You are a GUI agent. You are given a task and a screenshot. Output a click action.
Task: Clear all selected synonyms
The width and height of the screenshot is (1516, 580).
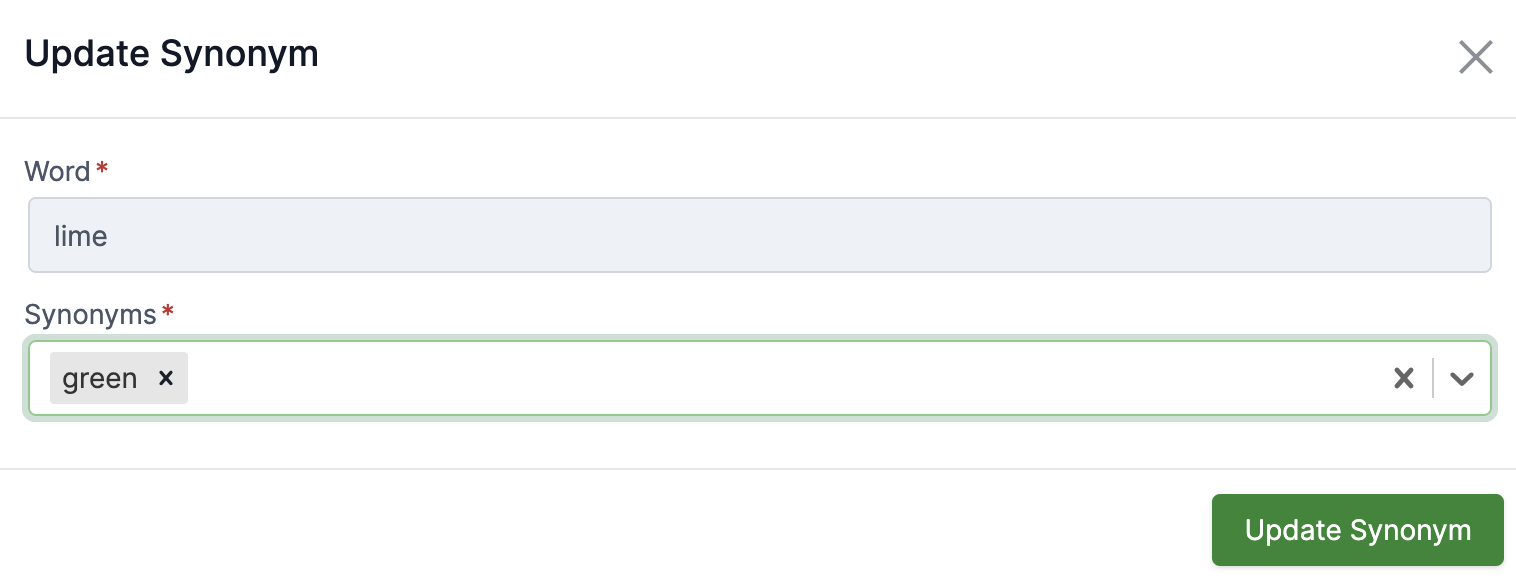point(1404,378)
